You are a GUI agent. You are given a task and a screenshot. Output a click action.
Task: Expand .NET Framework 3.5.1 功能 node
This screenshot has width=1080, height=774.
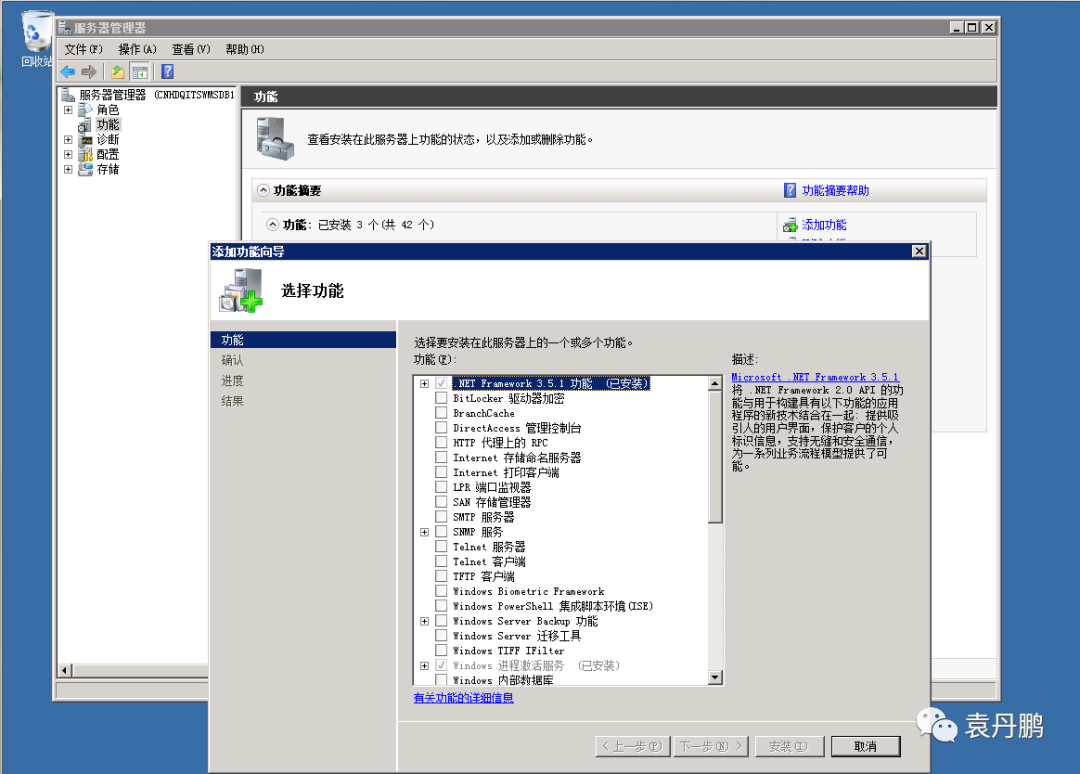coord(424,384)
